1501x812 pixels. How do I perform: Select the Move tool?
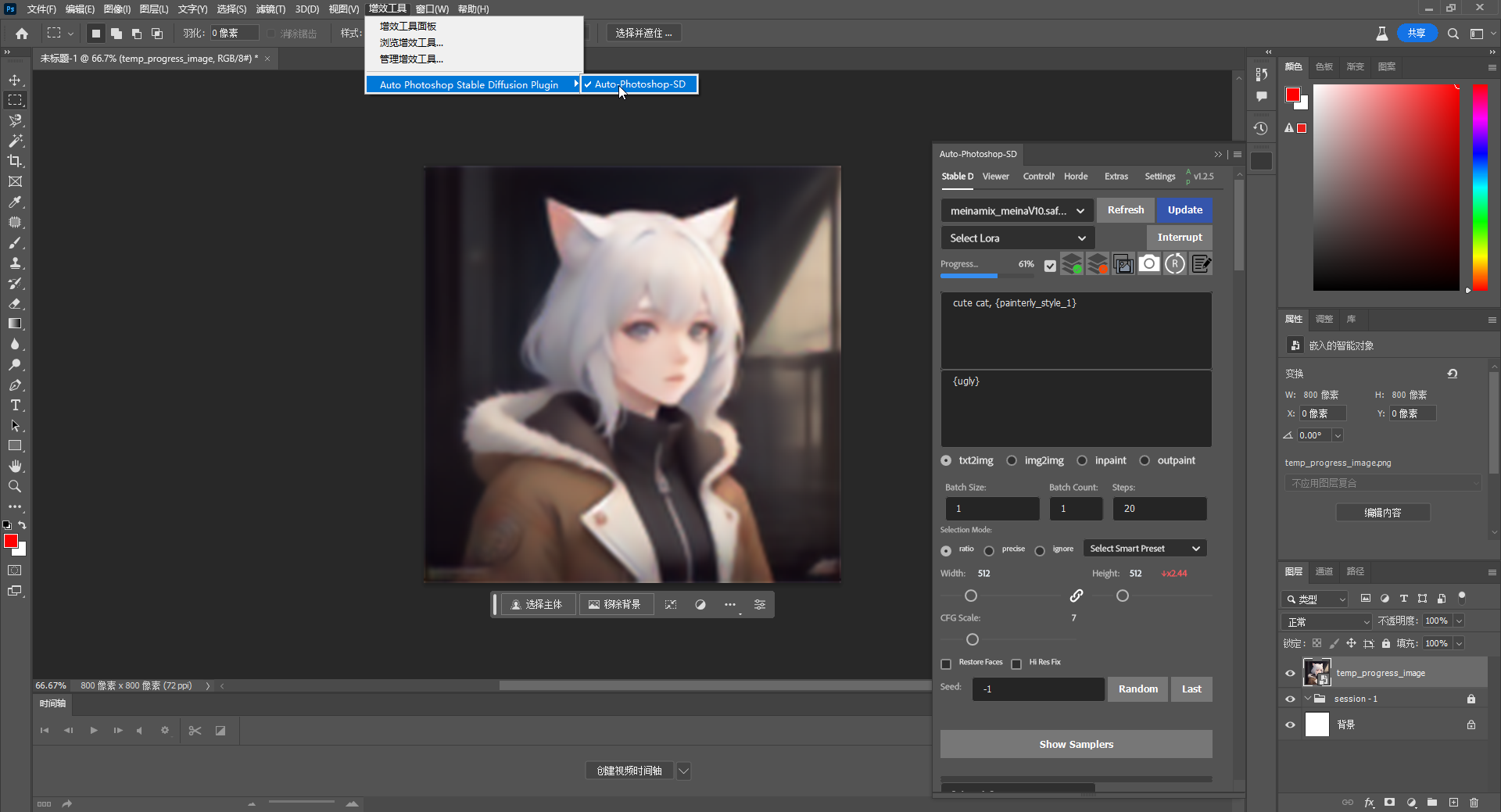pyautogui.click(x=15, y=79)
